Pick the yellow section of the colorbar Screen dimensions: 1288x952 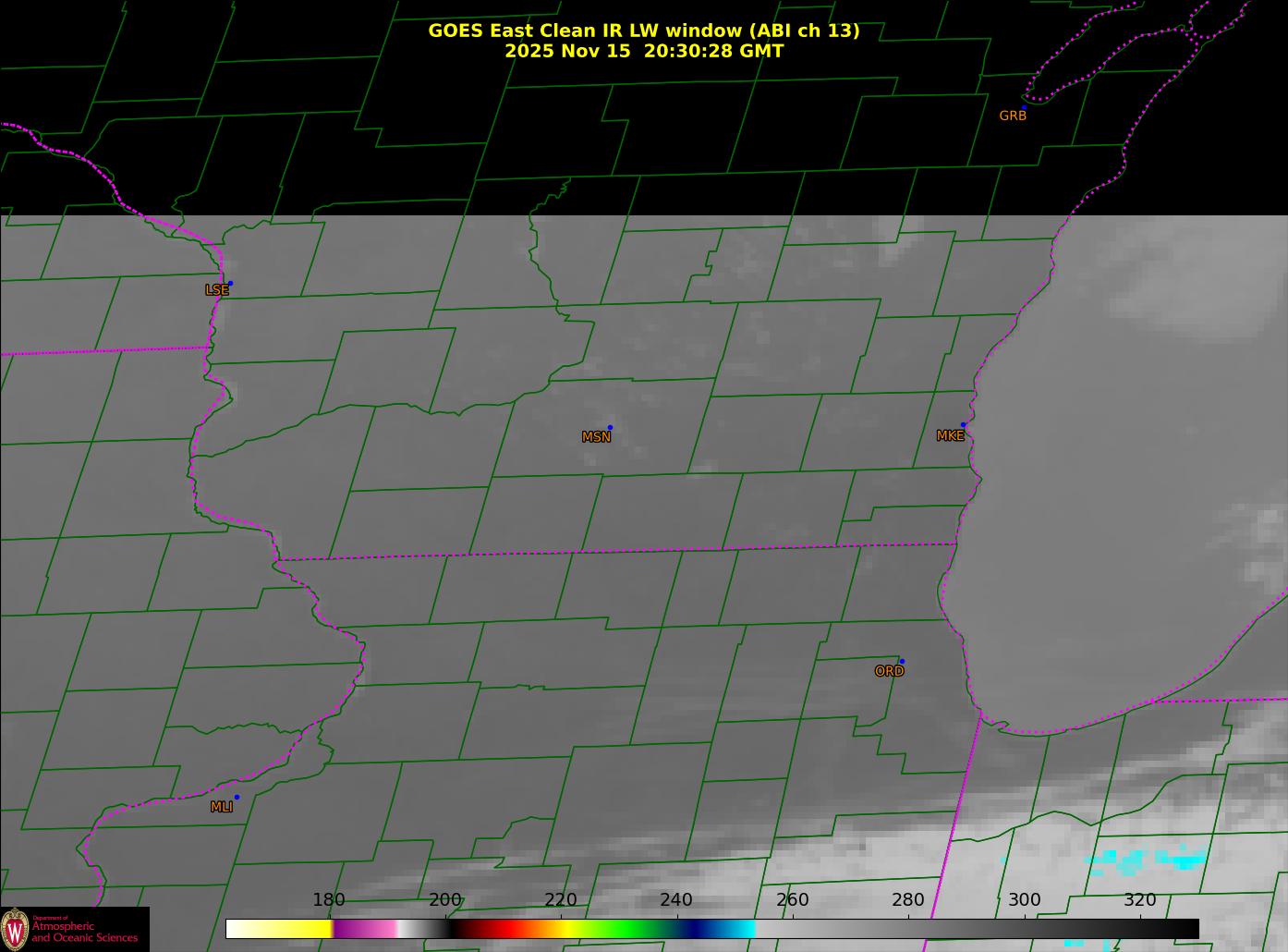[286, 929]
